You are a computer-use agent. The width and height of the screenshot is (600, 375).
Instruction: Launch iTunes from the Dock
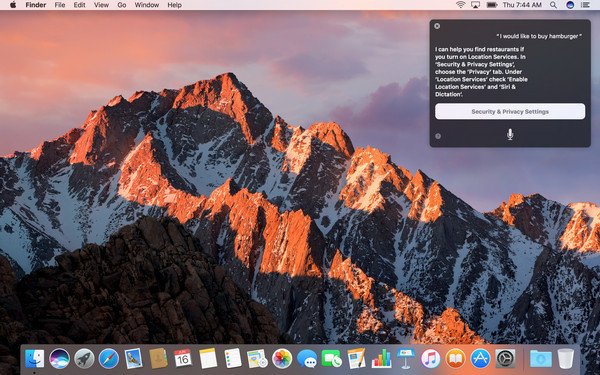pos(430,359)
